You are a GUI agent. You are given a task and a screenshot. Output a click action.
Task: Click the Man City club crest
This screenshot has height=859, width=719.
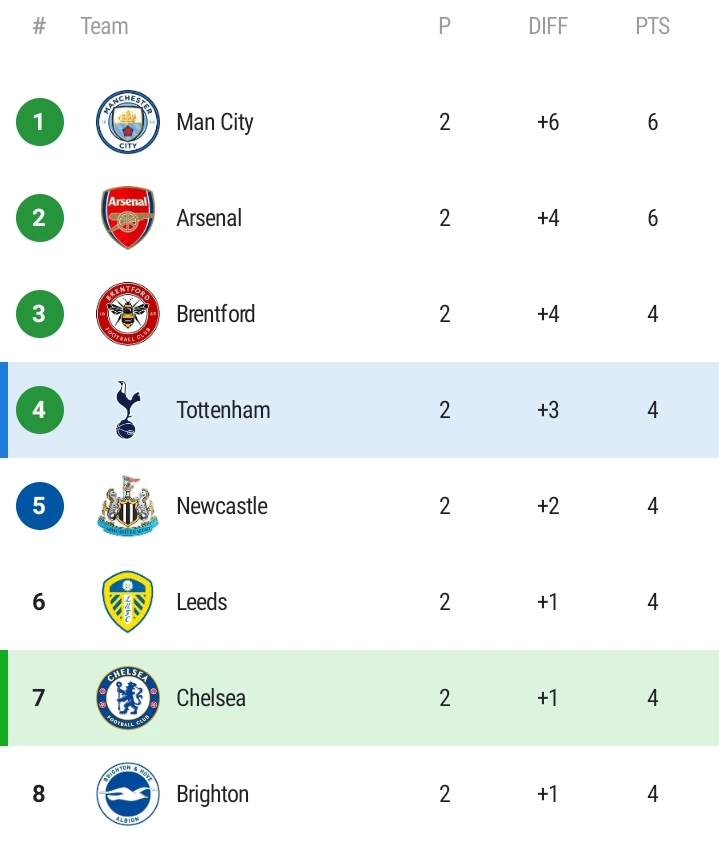127,122
